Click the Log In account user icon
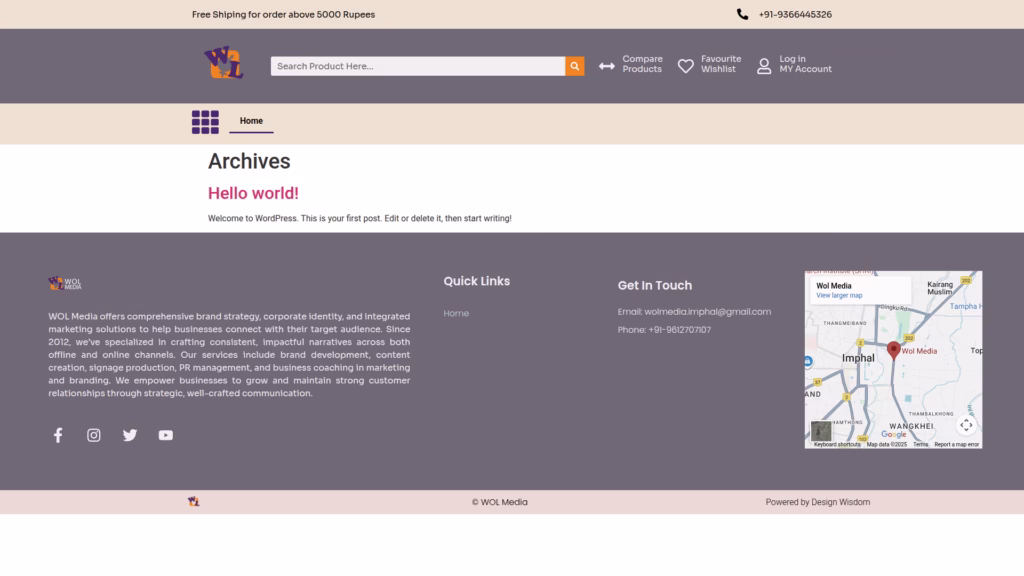 point(764,66)
